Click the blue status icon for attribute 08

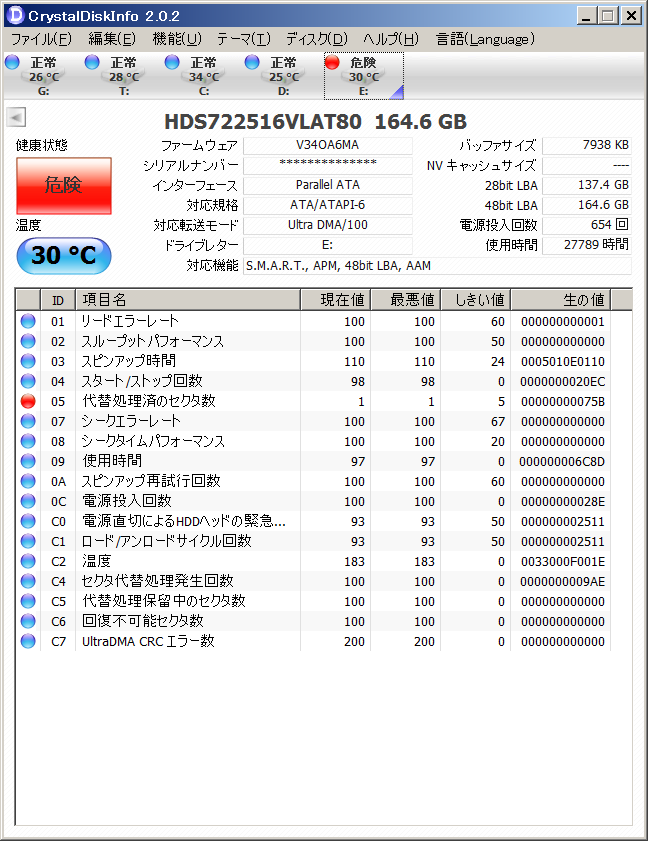(x=28, y=441)
